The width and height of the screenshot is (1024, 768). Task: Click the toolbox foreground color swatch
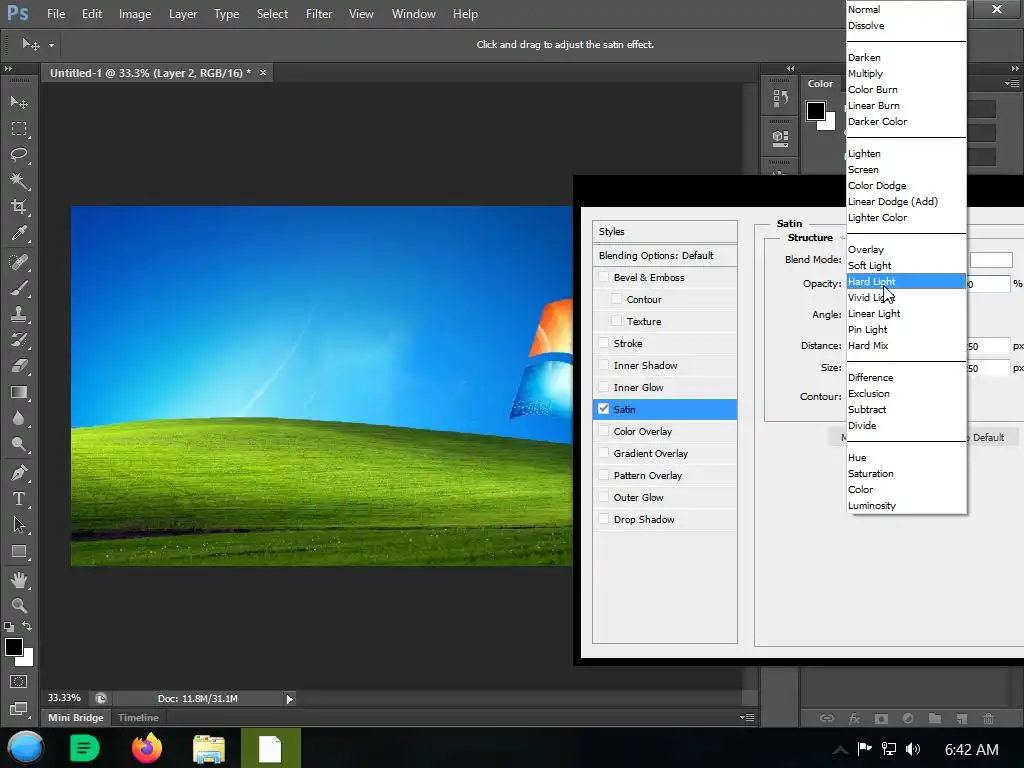tap(13, 647)
